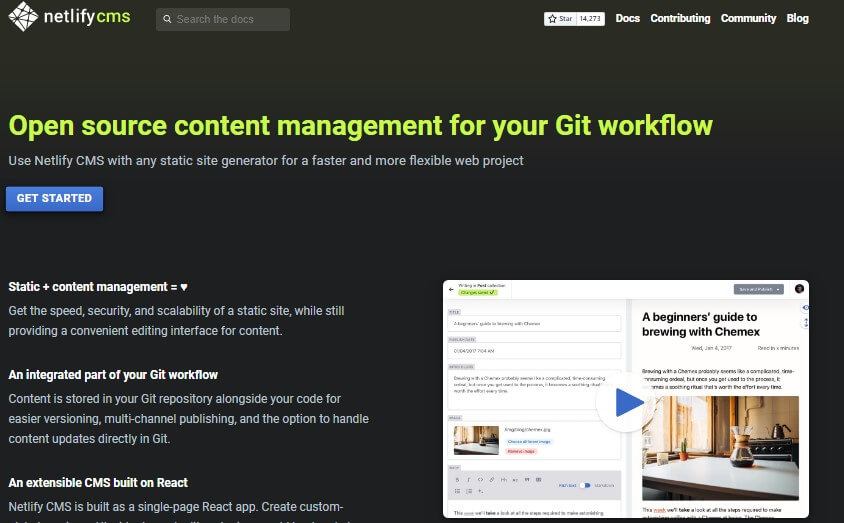Open the Blog page
Viewport: 844px width, 523px height.
pyautogui.click(x=797, y=18)
